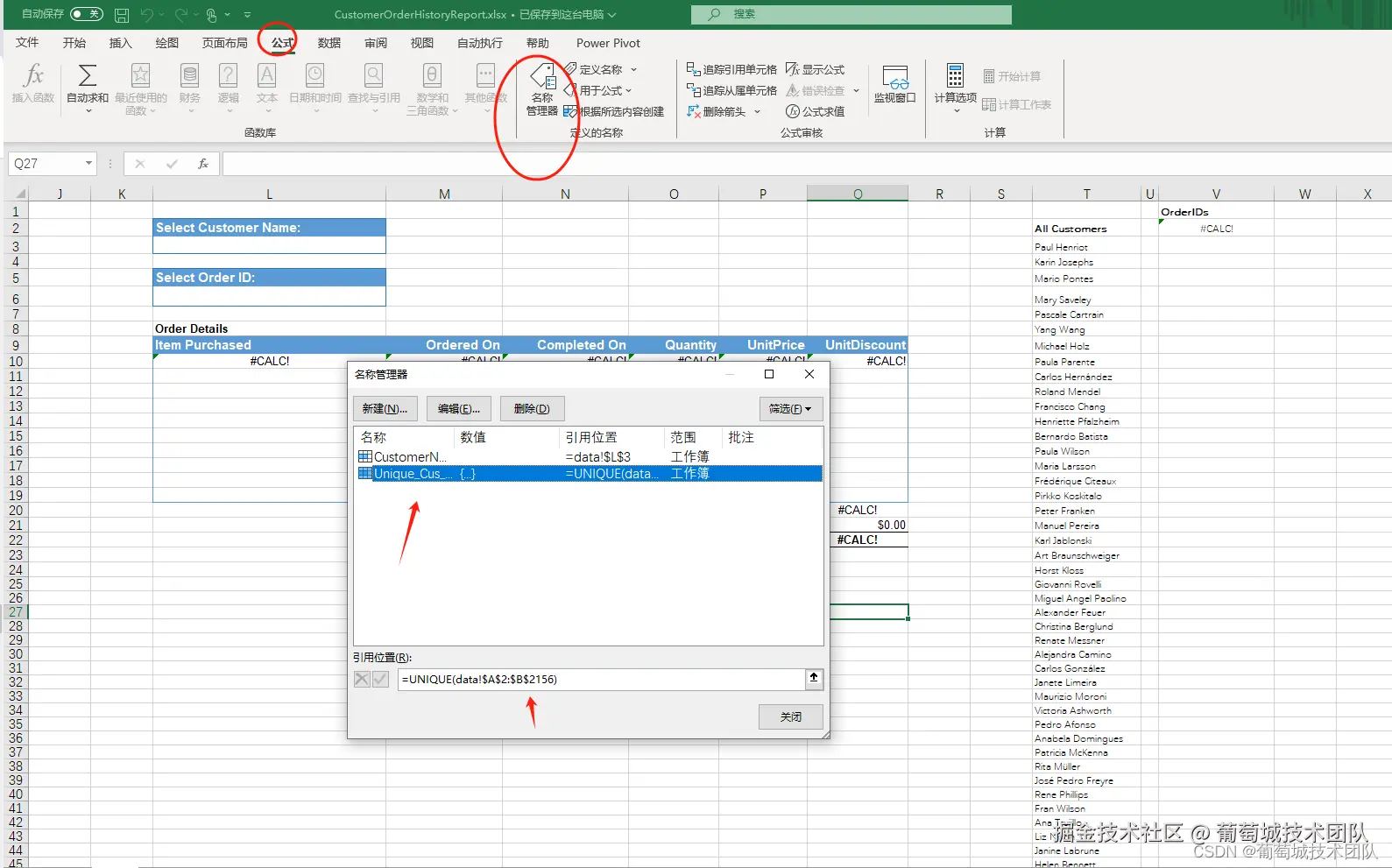Image resolution: width=1392 pixels, height=868 pixels.
Task: Open Math & Trig (数学和三角函数) functions
Action: pyautogui.click(x=432, y=88)
